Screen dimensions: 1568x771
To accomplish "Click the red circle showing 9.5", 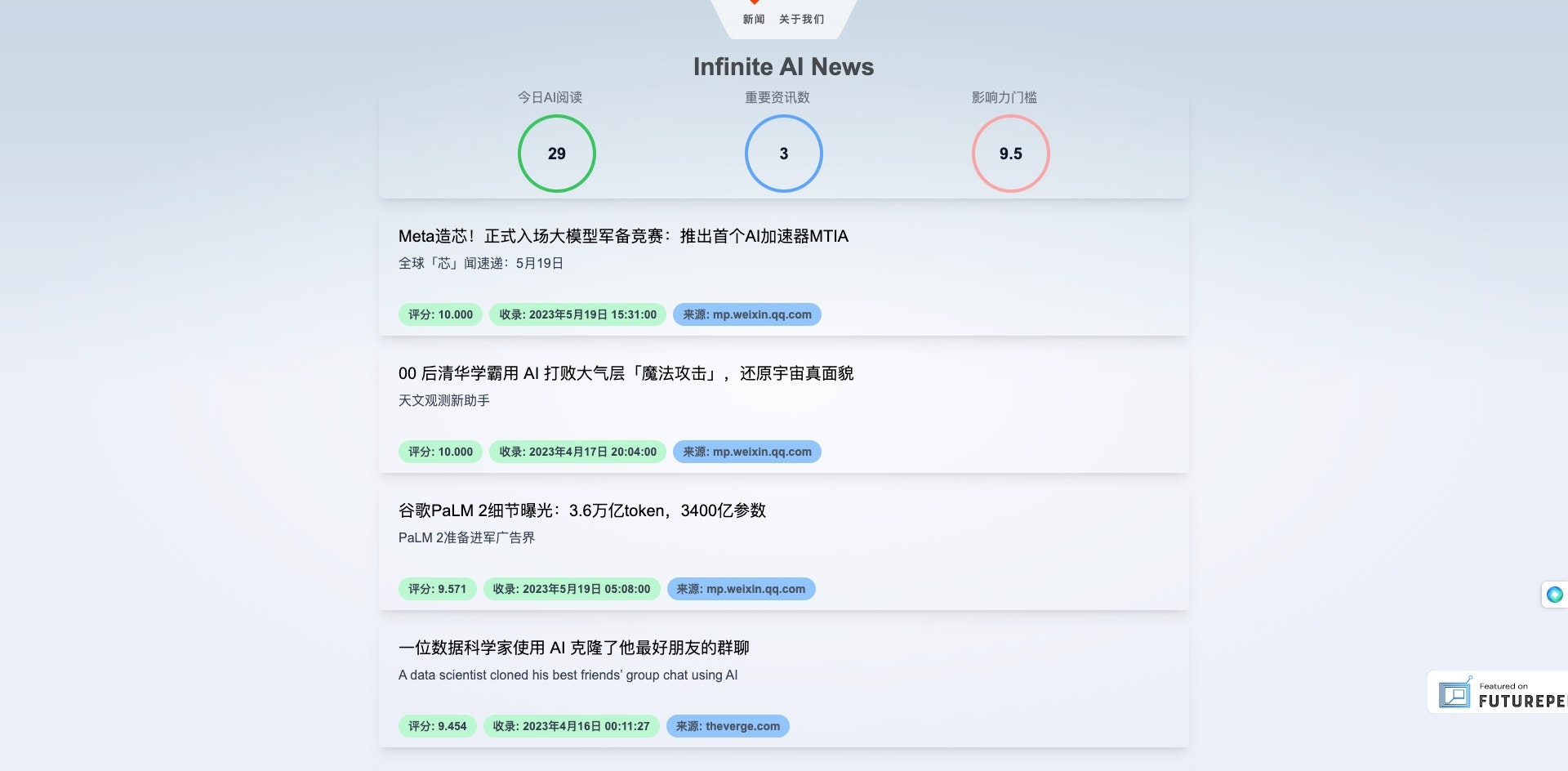I will [1011, 154].
